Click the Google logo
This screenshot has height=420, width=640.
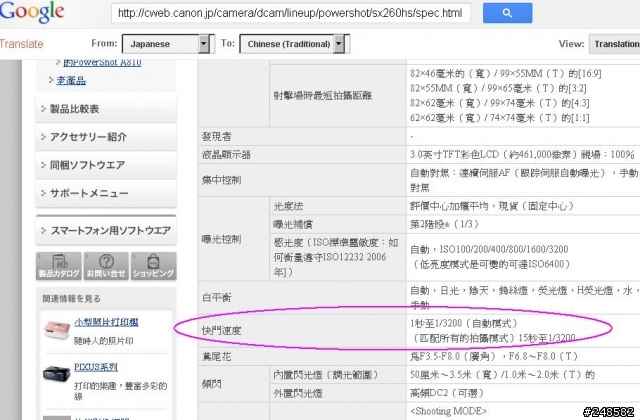coord(32,12)
